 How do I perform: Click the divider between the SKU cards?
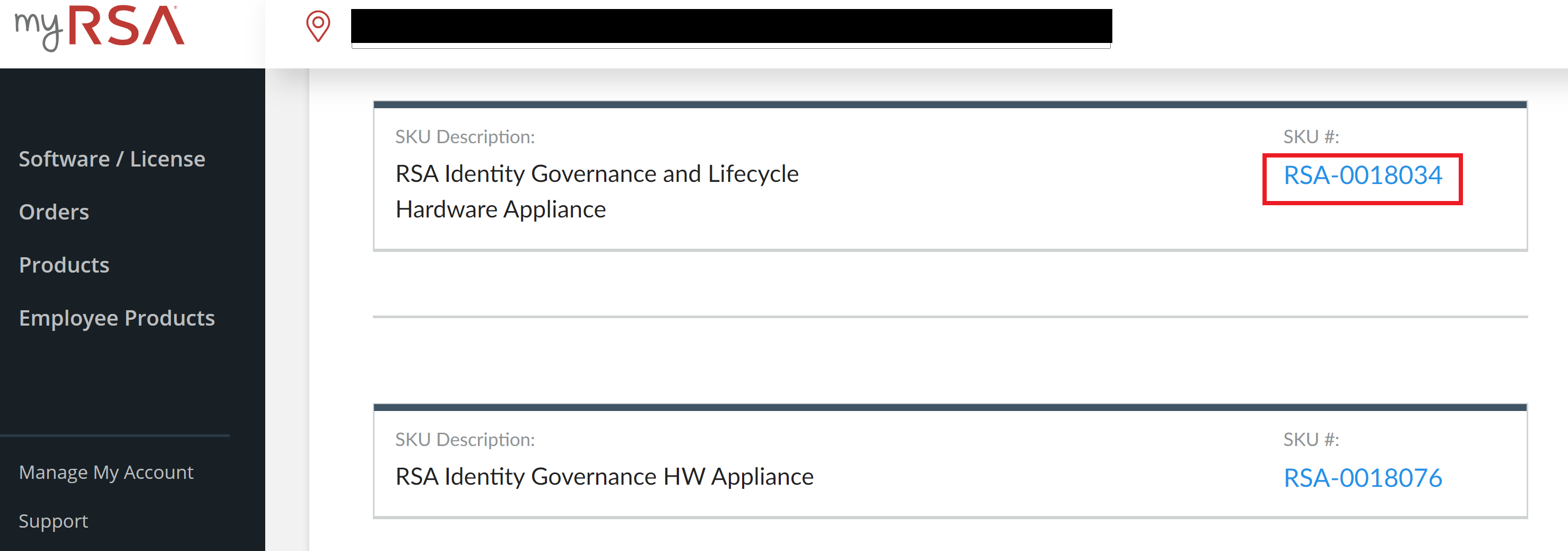point(951,316)
